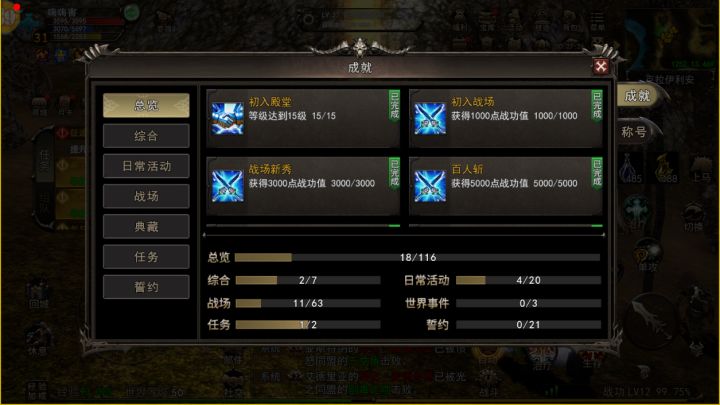
Task: Select the 誓约 oath category
Action: pos(146,287)
